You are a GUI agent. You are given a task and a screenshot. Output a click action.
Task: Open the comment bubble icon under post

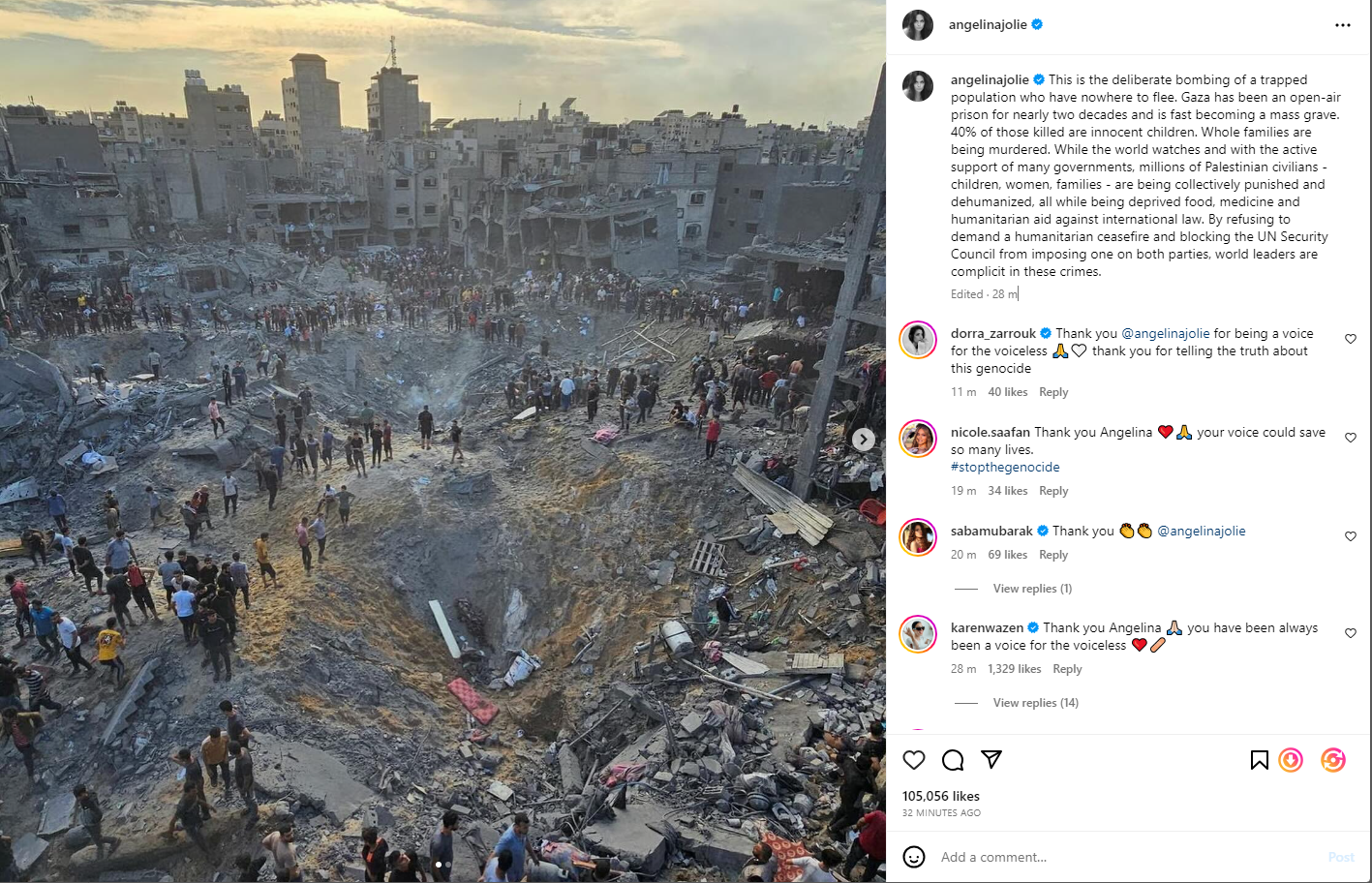tap(953, 760)
